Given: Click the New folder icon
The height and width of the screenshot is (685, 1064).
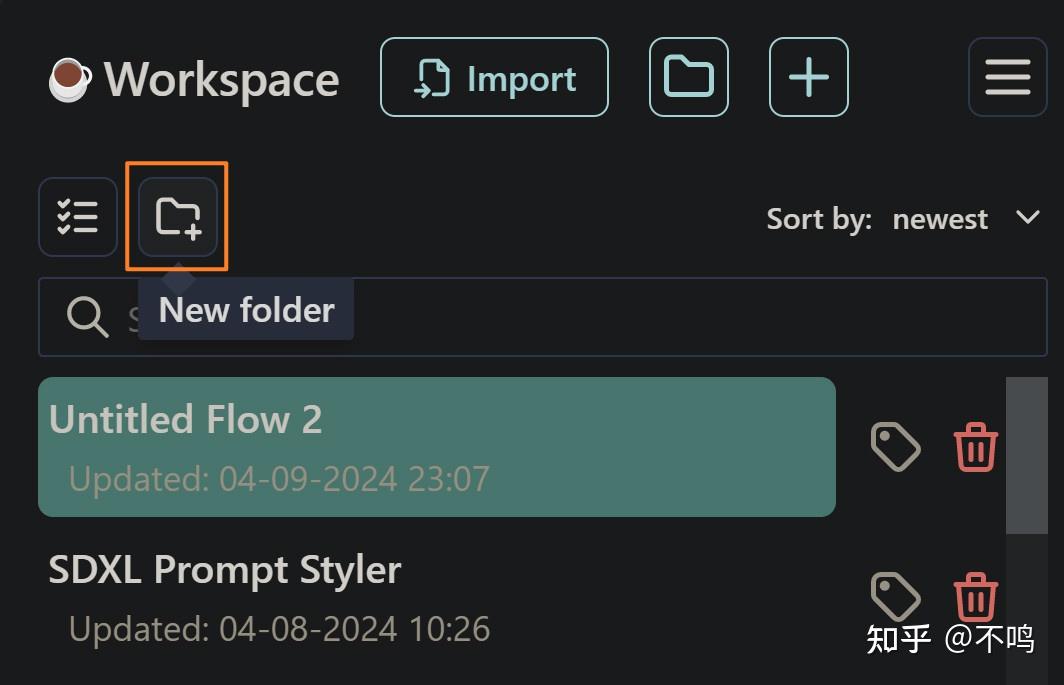Looking at the screenshot, I should click(x=178, y=217).
